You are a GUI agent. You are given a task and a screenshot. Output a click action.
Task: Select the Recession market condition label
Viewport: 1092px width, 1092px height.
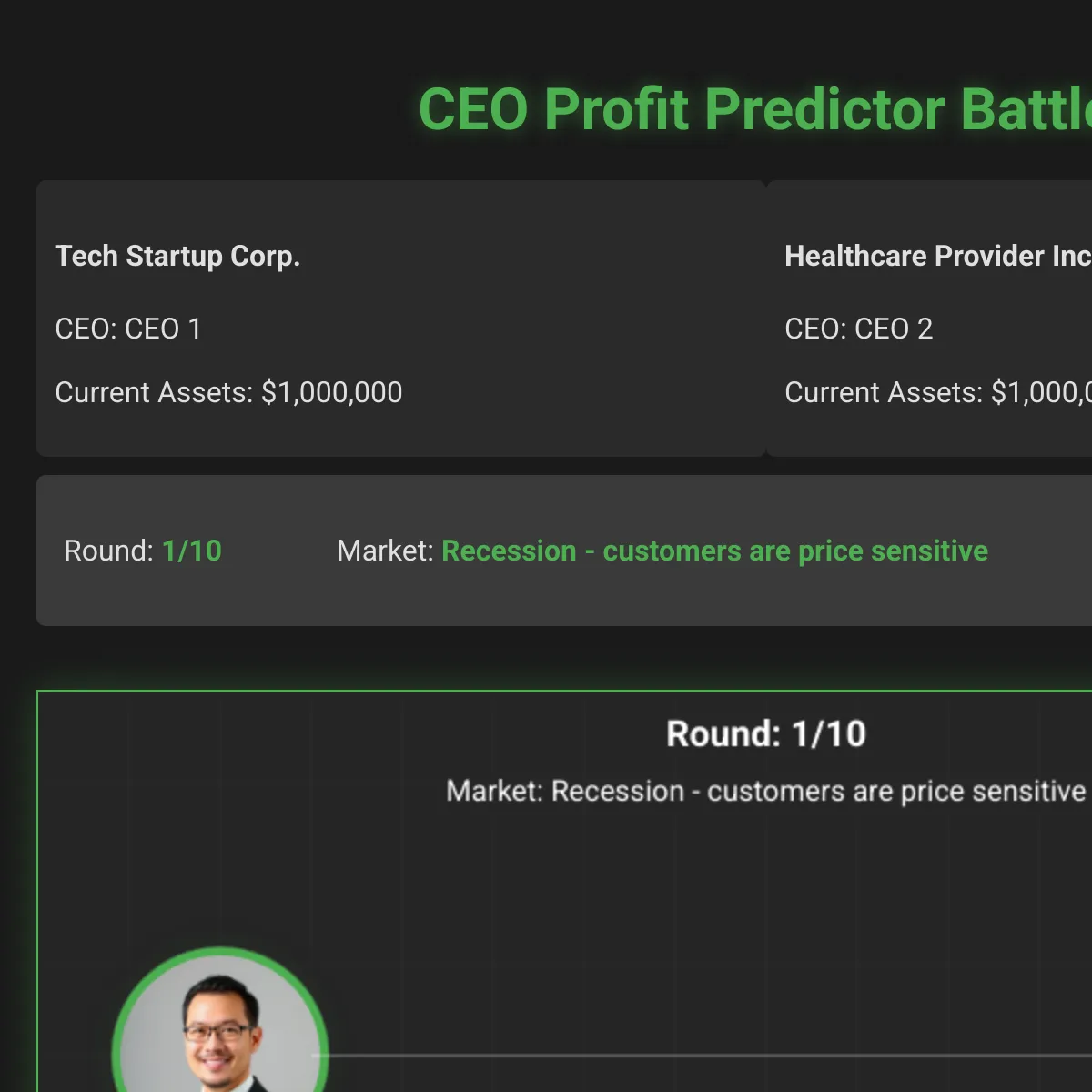click(x=715, y=551)
